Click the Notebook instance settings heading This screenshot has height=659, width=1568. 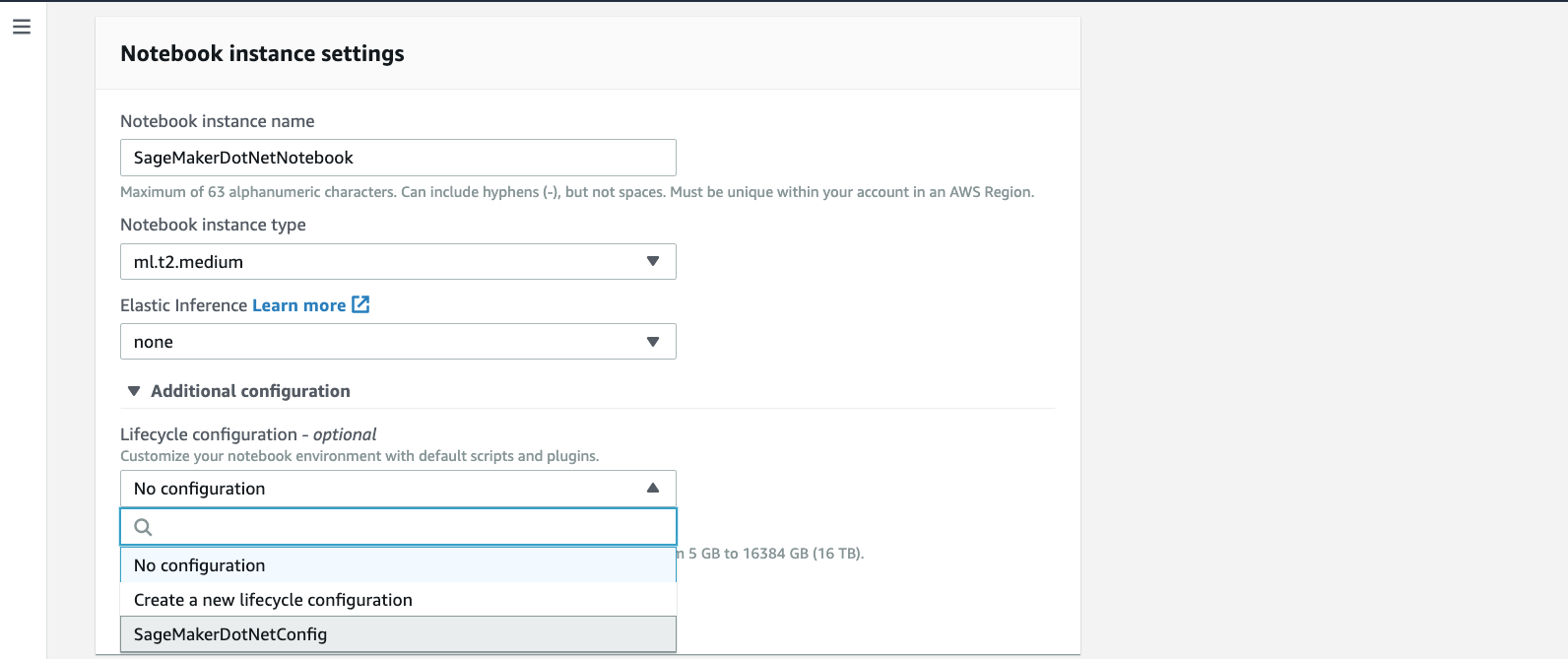click(262, 53)
